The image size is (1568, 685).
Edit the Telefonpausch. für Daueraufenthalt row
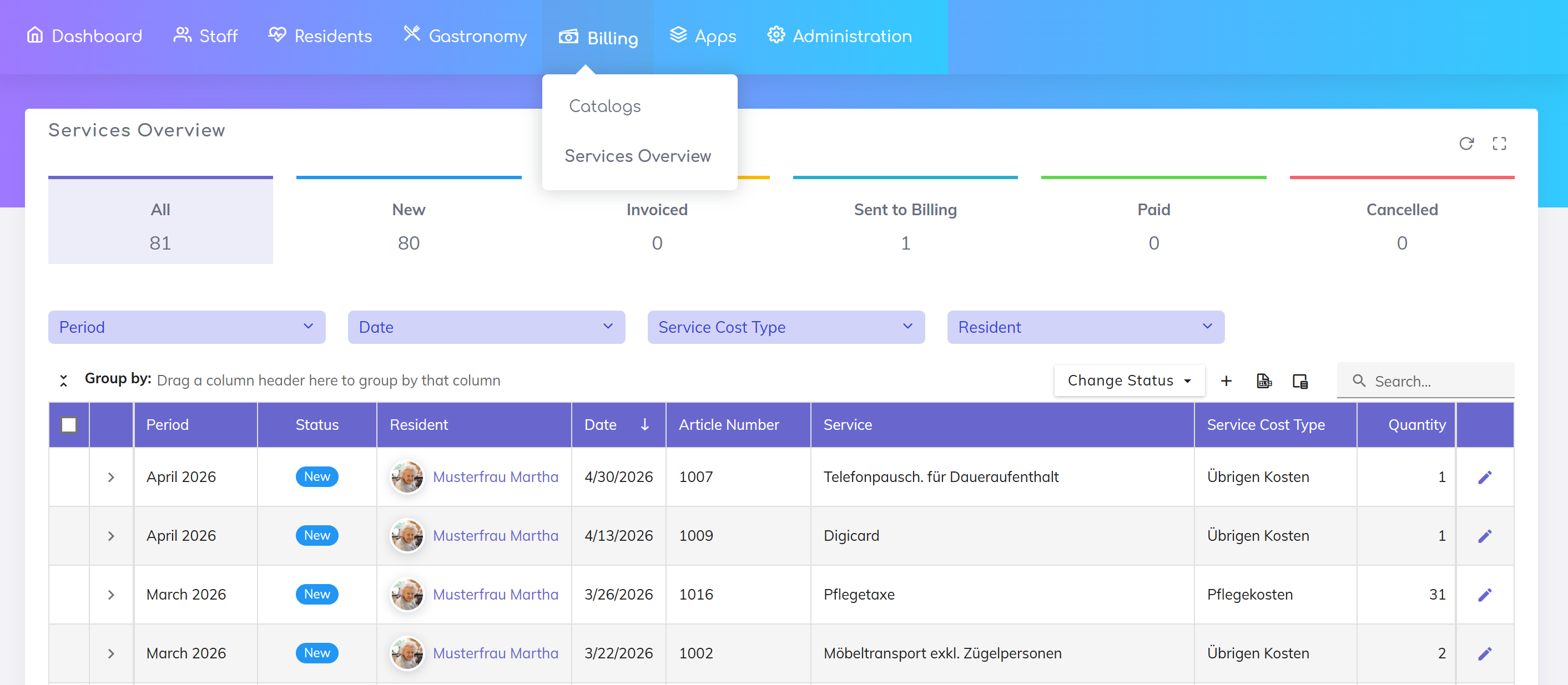coord(1484,478)
